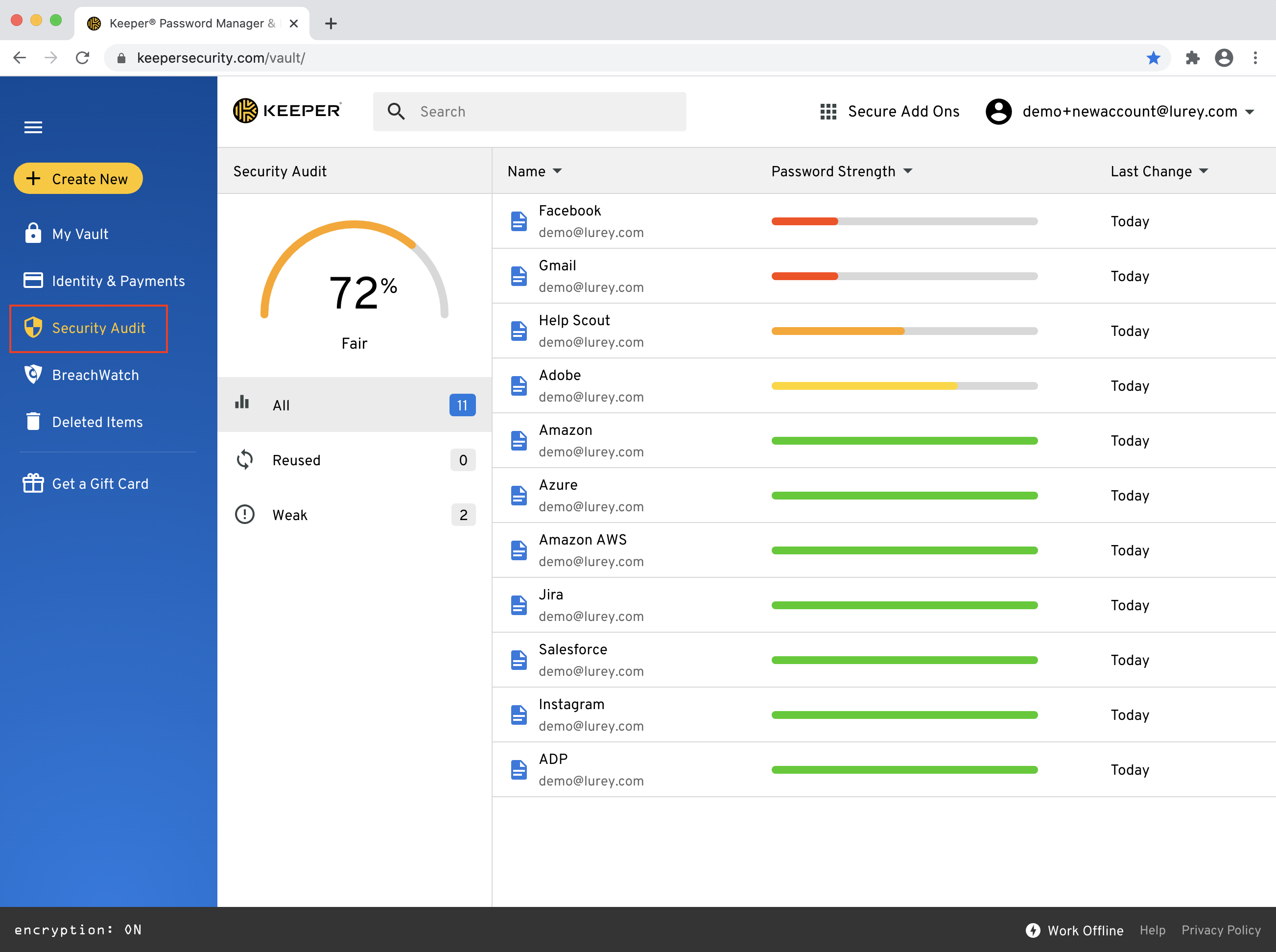
Task: Click the Reused cycle icon
Action: point(245,459)
